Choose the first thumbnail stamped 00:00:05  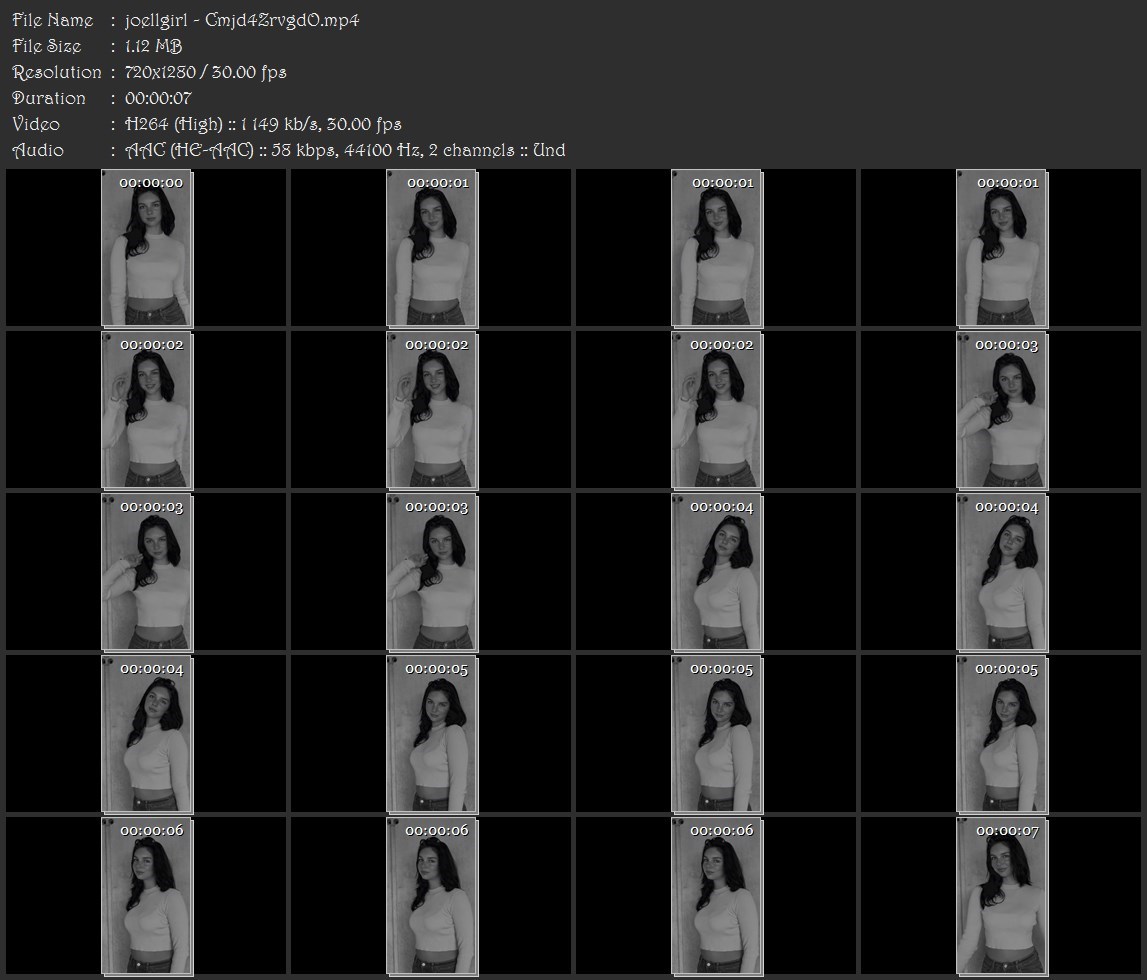click(431, 734)
